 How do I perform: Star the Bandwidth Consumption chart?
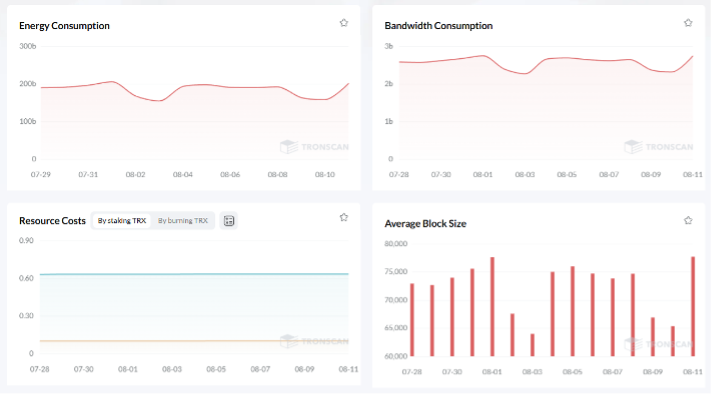688,23
